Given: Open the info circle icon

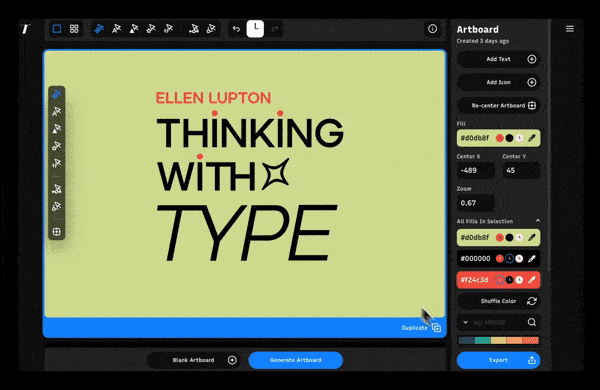Looking at the screenshot, I should (x=432, y=29).
